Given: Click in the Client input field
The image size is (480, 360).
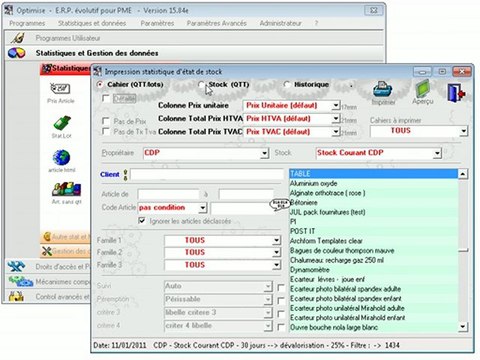Looking at the screenshot, I should tap(207, 175).
